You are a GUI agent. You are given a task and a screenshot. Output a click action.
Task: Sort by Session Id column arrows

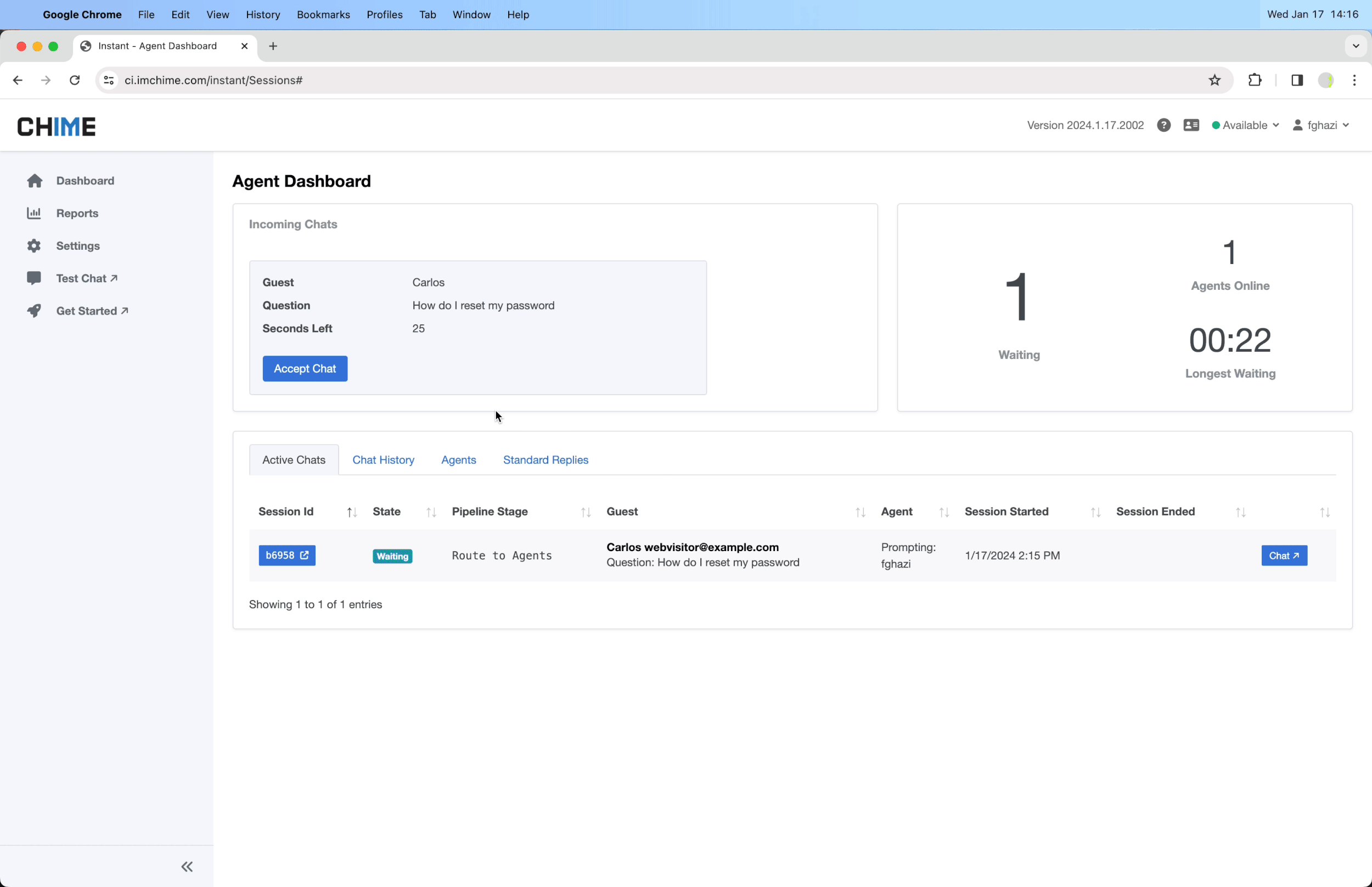352,512
